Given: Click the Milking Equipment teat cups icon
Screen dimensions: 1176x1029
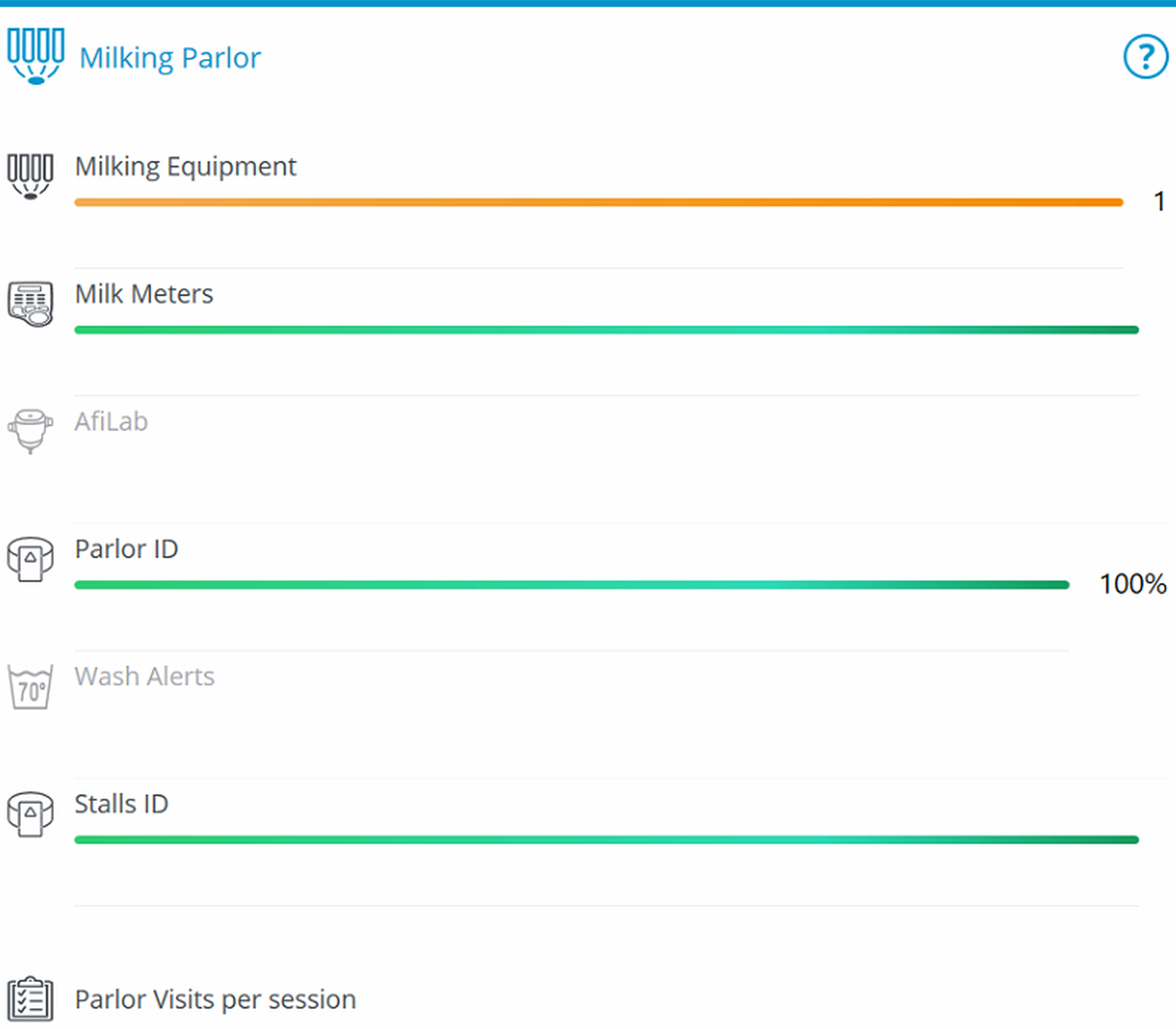Looking at the screenshot, I should click(31, 176).
